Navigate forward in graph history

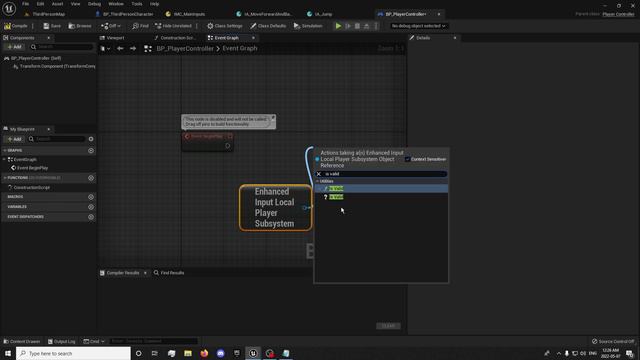point(133,49)
